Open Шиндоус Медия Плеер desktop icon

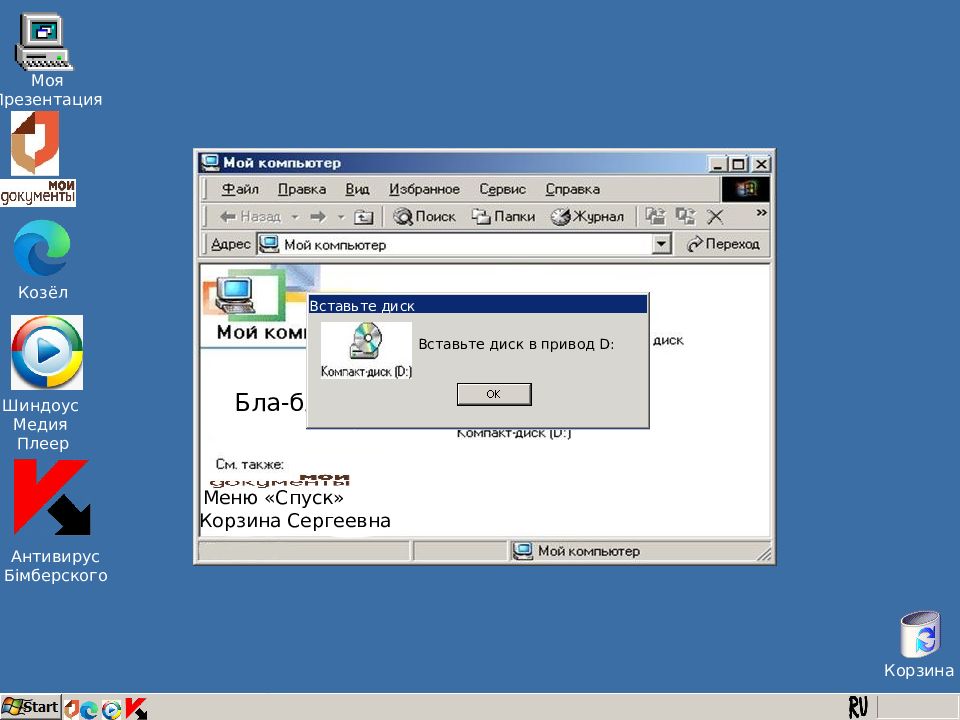coord(47,353)
